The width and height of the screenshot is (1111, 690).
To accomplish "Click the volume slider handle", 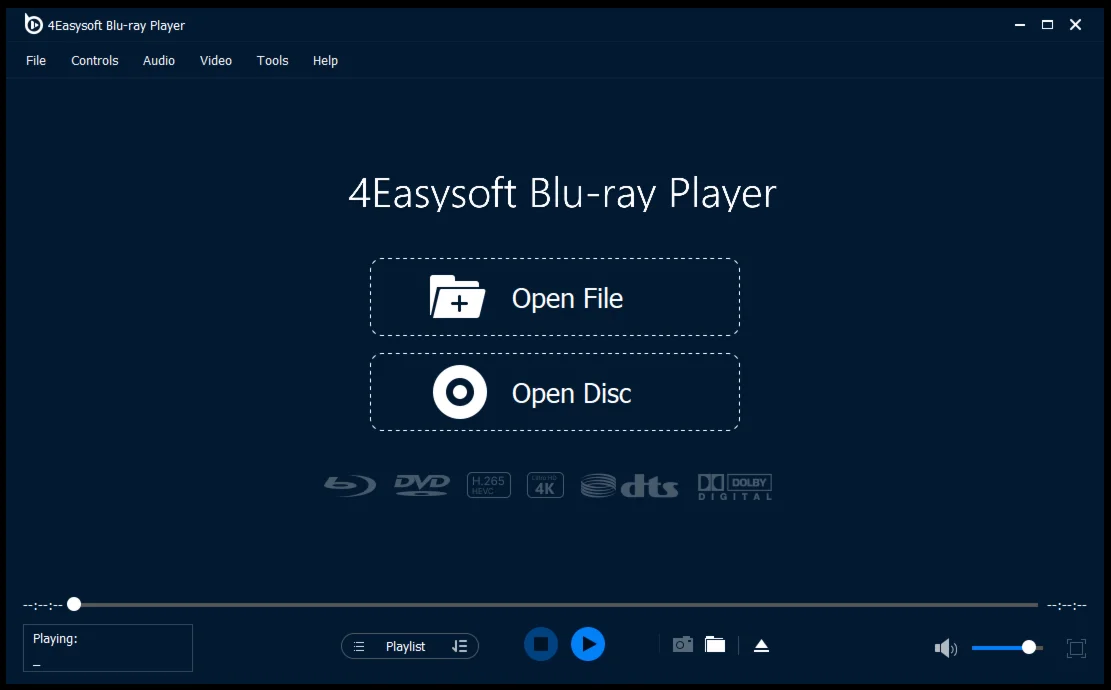I will click(1029, 647).
